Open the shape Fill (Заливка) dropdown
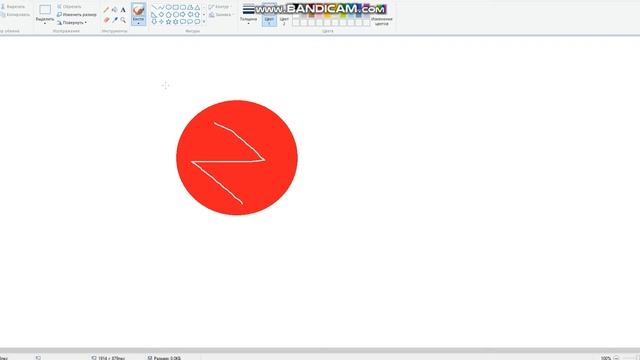640x360 pixels. coord(221,15)
